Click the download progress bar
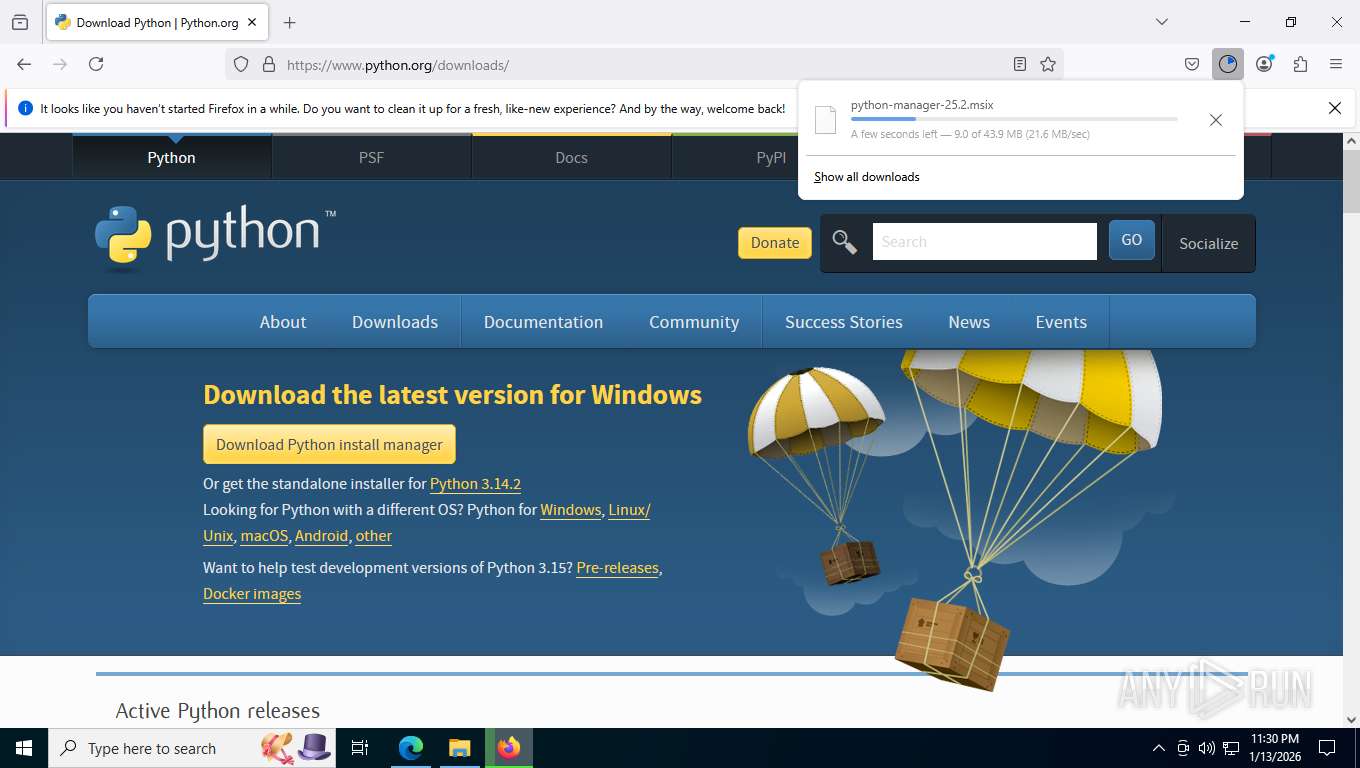The height and width of the screenshot is (768, 1360). coord(1014,119)
